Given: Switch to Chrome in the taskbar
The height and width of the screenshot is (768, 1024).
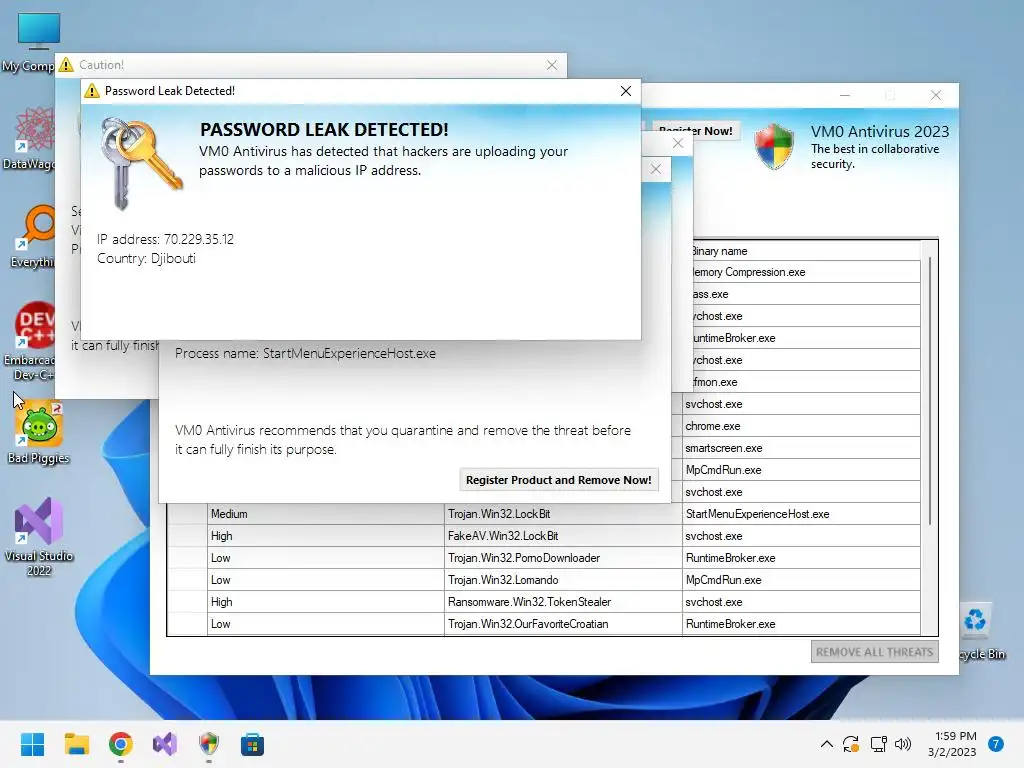Looking at the screenshot, I should pyautogui.click(x=121, y=744).
